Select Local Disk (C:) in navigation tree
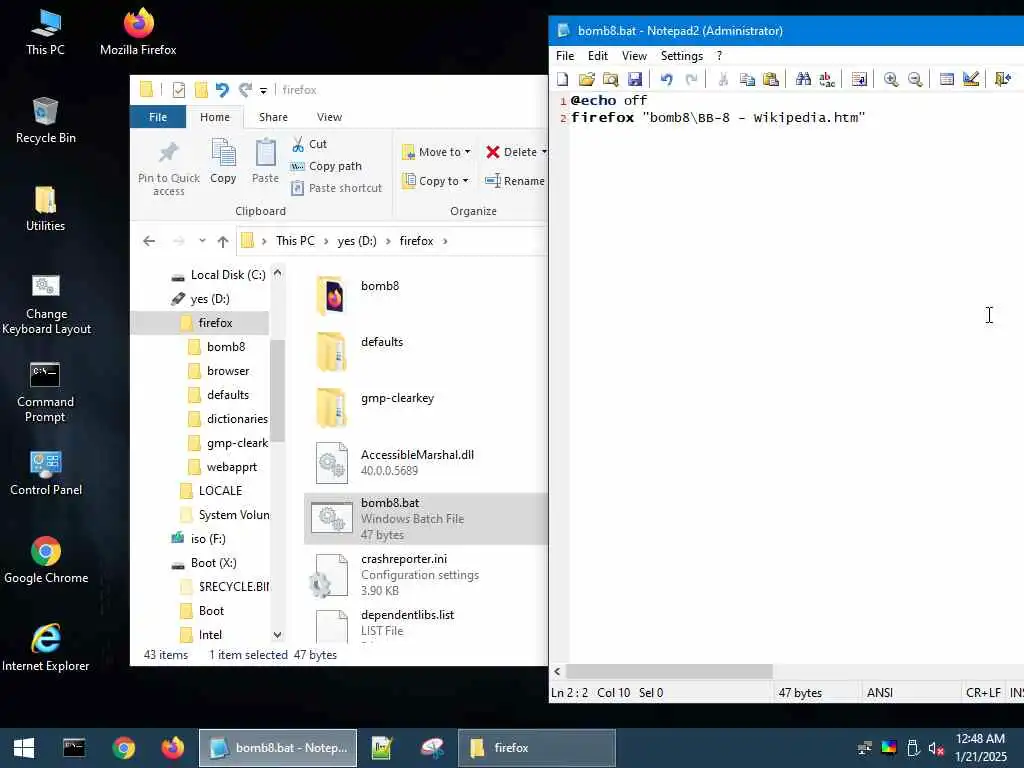1024x768 pixels. [218, 275]
